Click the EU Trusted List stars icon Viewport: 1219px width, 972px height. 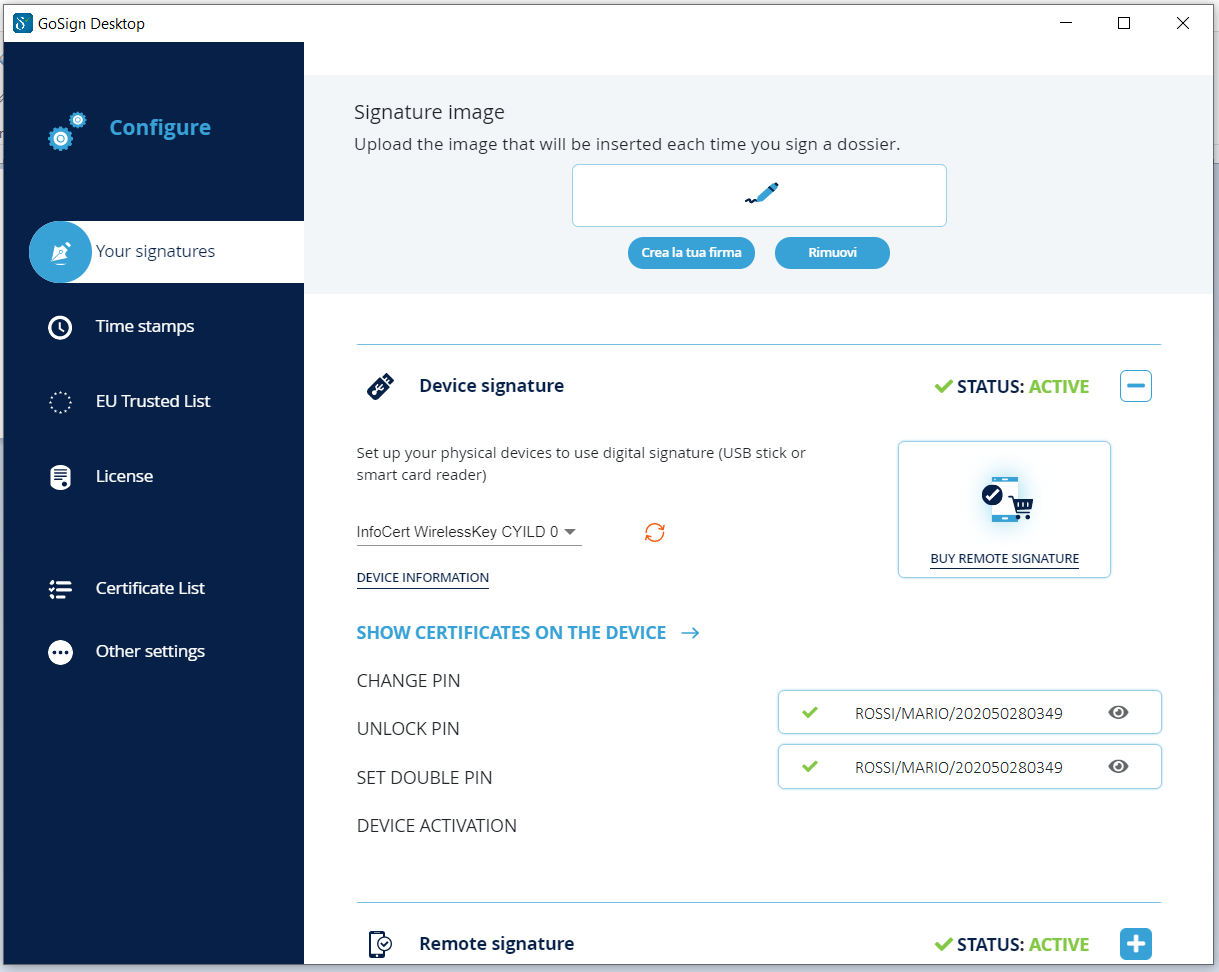point(60,402)
